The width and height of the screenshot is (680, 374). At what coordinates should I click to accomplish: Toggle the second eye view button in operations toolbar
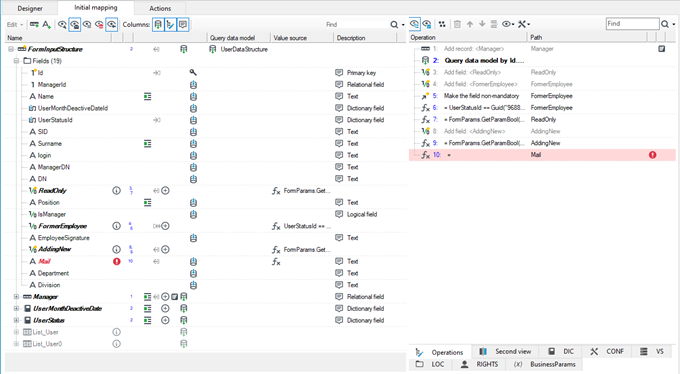click(427, 24)
